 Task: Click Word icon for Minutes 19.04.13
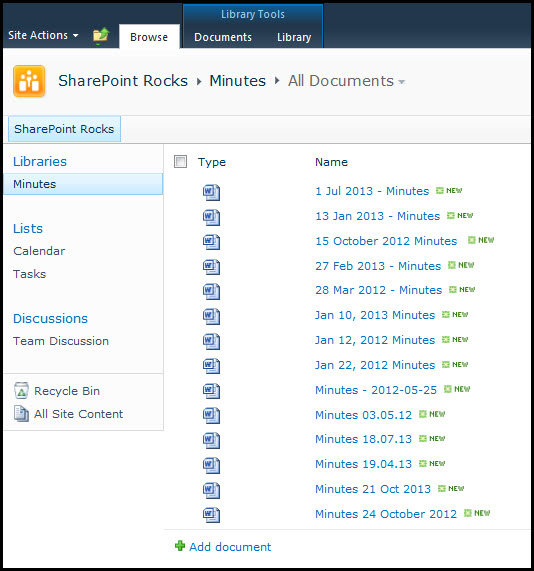pyautogui.click(x=211, y=465)
